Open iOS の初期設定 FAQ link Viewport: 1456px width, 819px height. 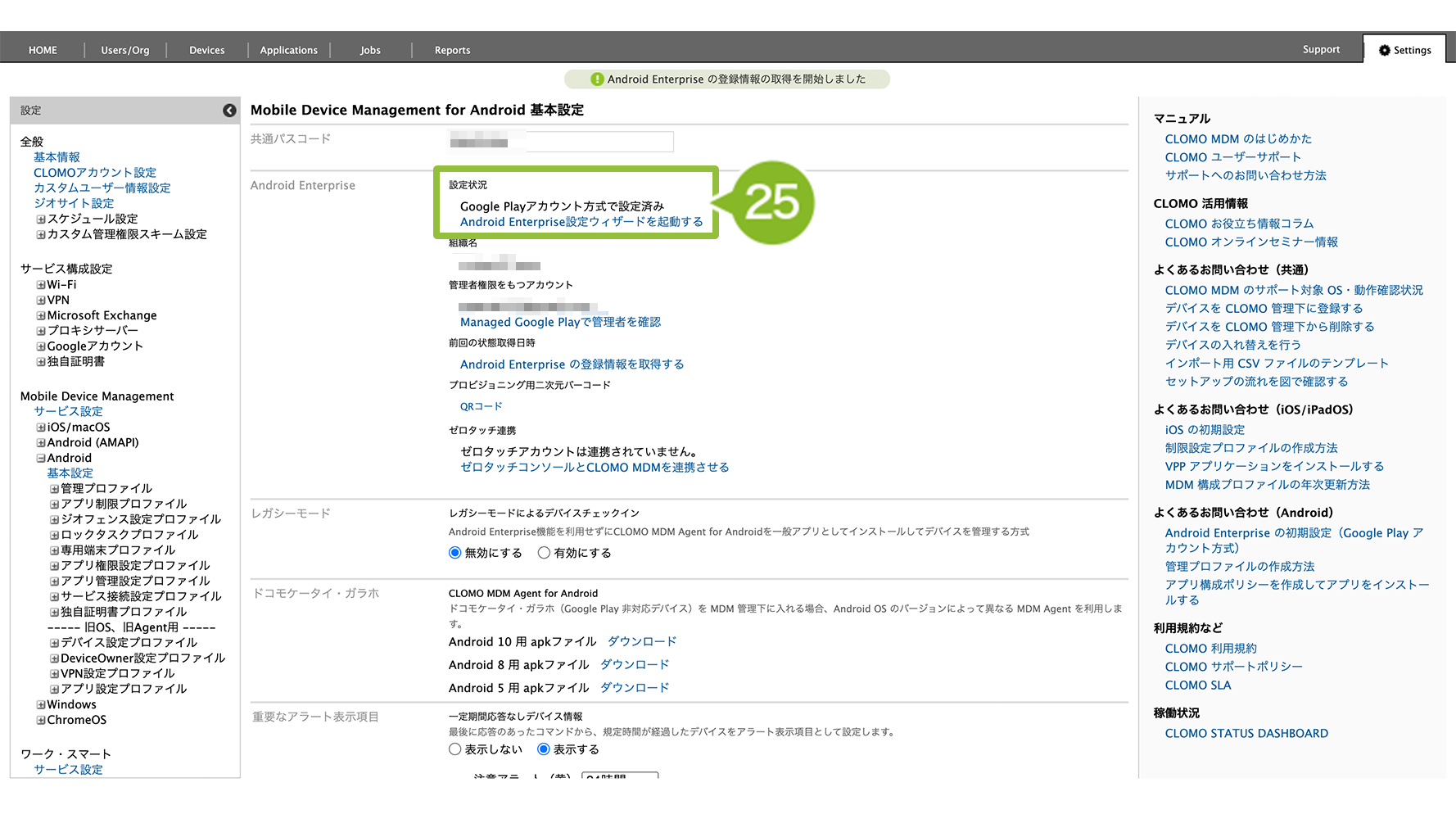(x=1205, y=430)
